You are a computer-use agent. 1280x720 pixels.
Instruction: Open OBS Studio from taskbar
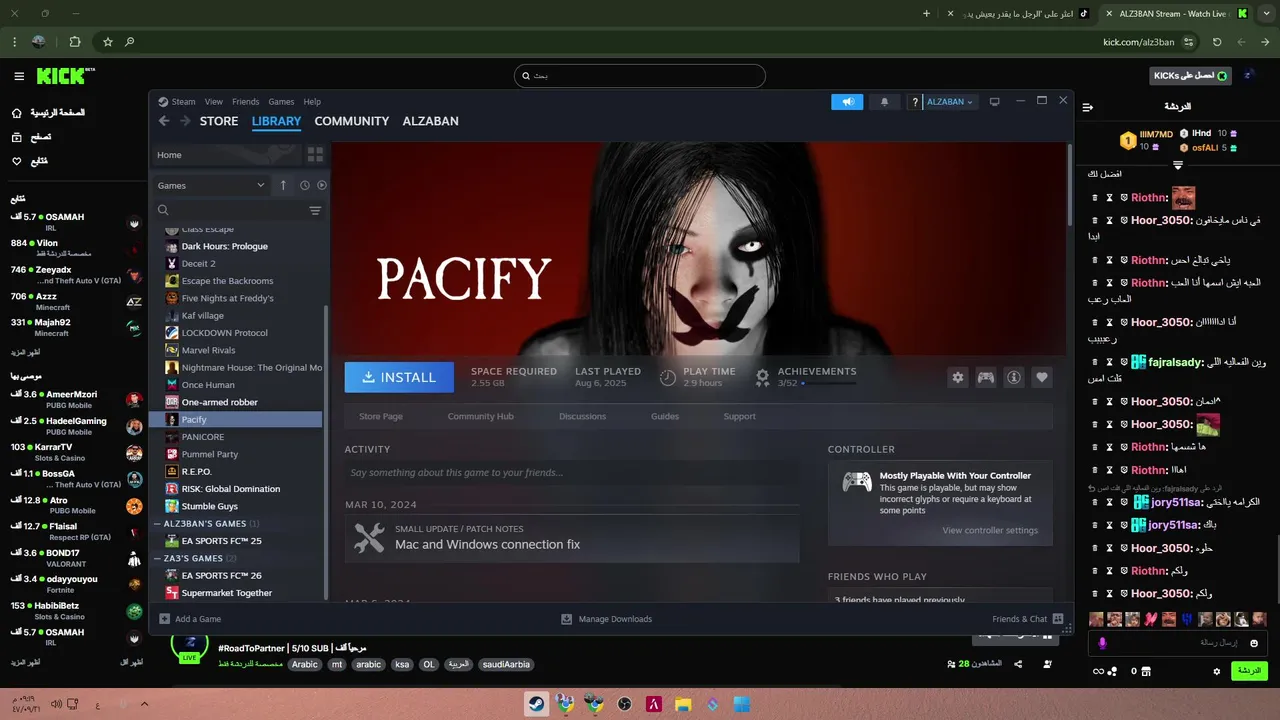[x=625, y=704]
